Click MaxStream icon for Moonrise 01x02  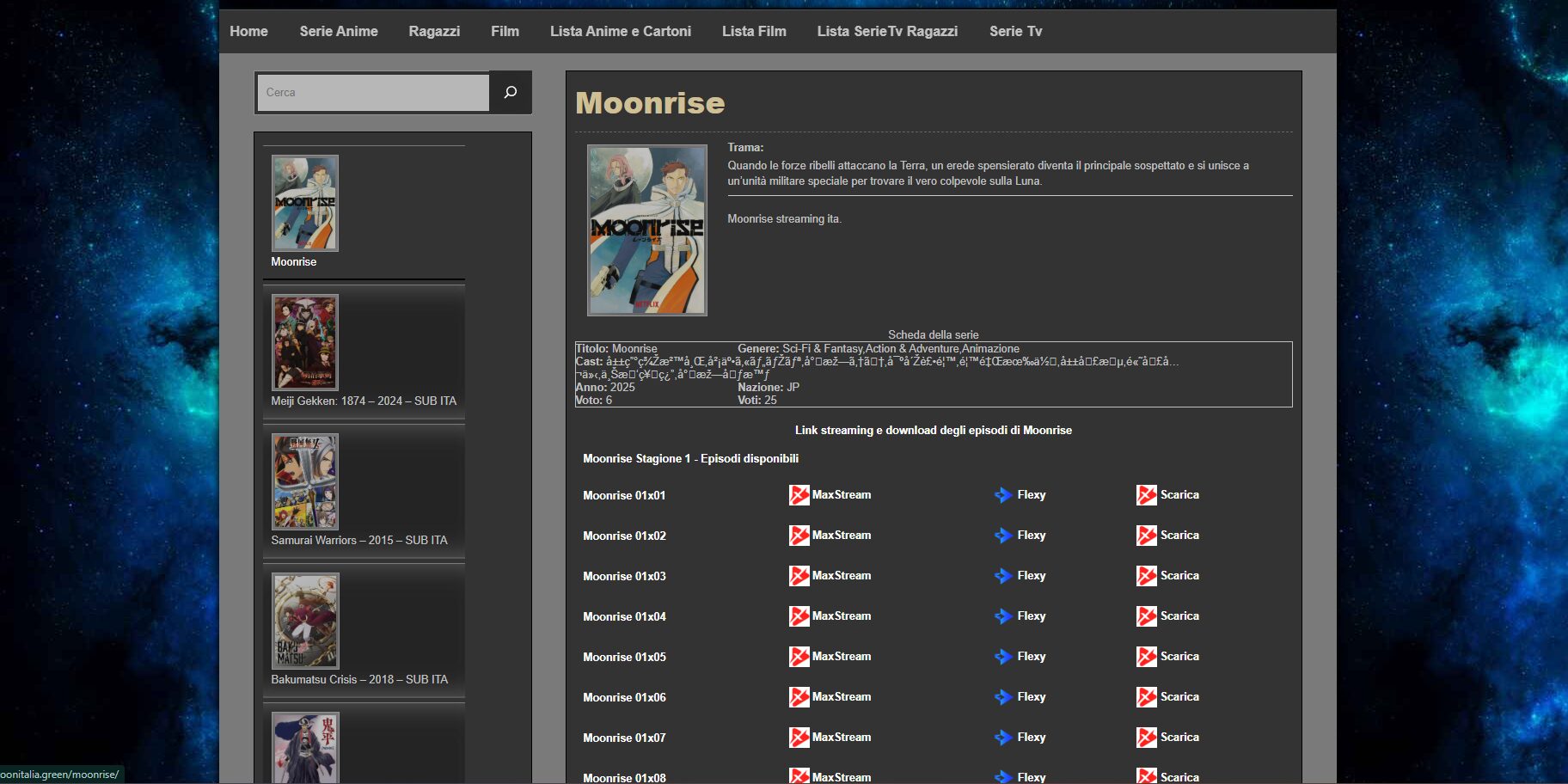point(799,536)
